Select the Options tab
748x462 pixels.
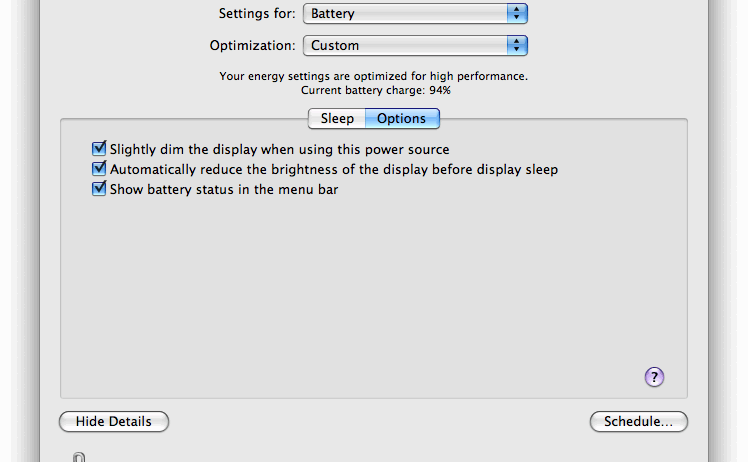tap(401, 118)
